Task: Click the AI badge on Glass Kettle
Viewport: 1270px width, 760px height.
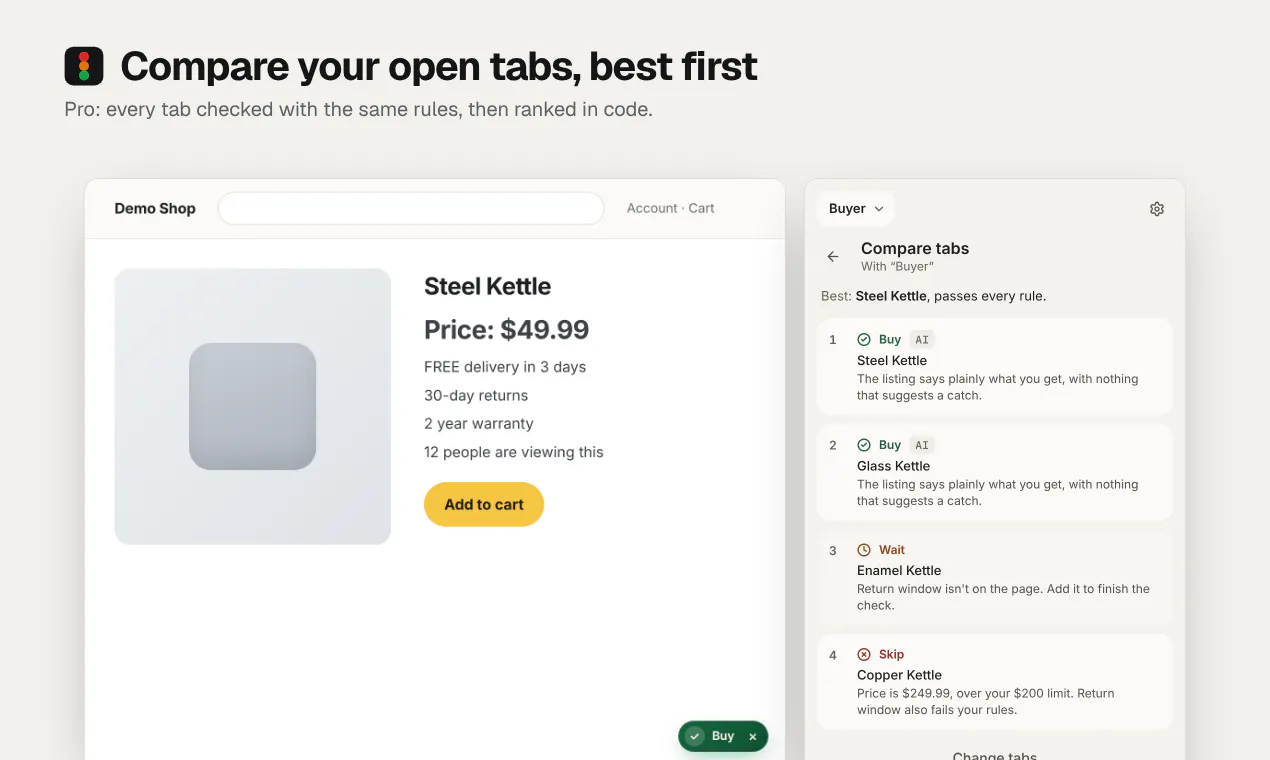Action: click(x=922, y=445)
